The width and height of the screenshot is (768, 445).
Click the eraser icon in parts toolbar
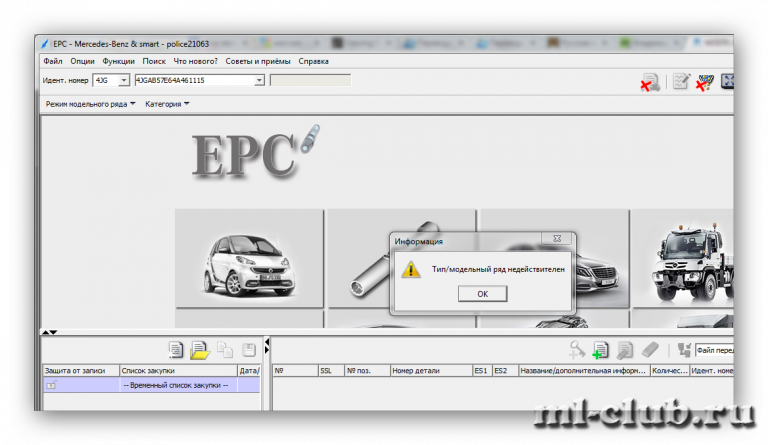[x=649, y=350]
